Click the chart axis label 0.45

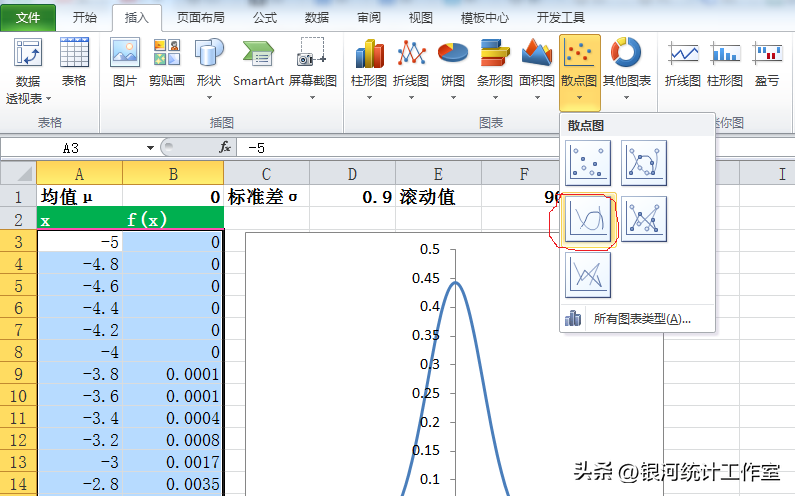click(x=426, y=278)
